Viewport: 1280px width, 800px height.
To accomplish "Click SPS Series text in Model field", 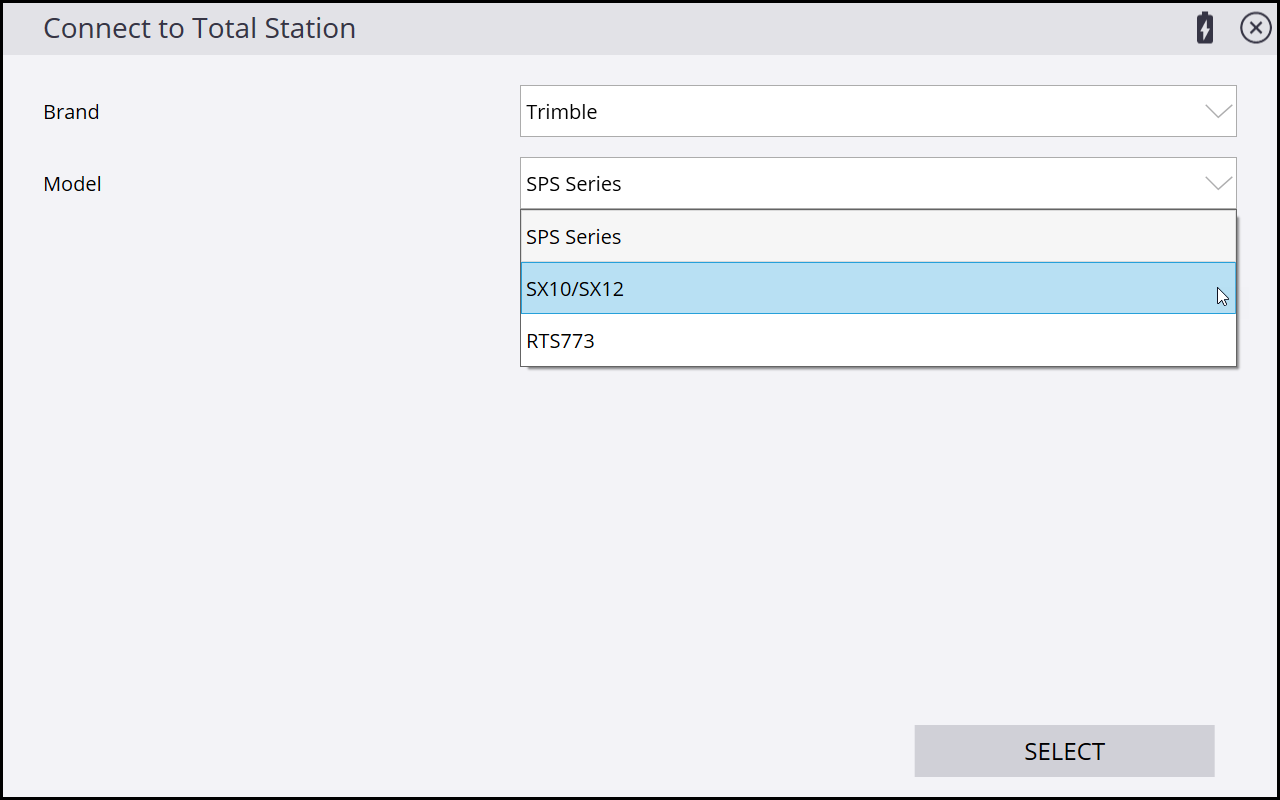I will 574,184.
